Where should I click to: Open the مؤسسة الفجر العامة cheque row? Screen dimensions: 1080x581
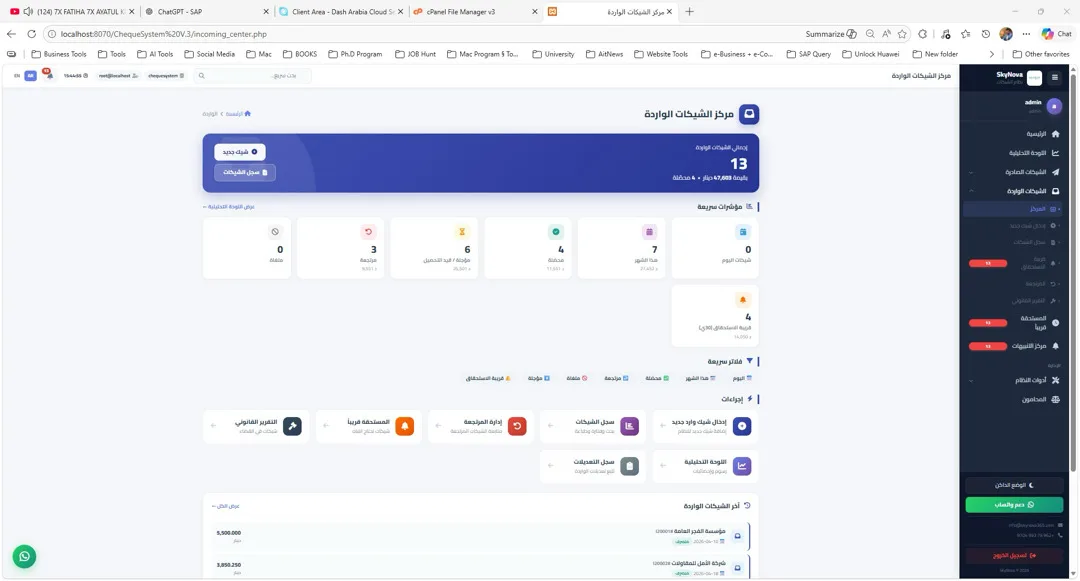[x=480, y=536]
